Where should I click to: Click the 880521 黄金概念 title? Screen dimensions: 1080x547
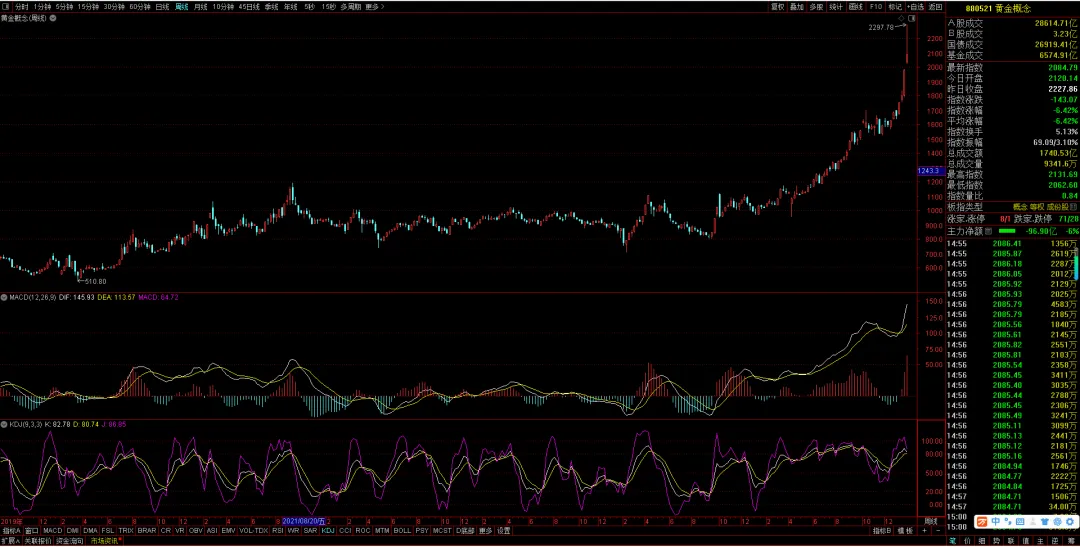tap(997, 8)
